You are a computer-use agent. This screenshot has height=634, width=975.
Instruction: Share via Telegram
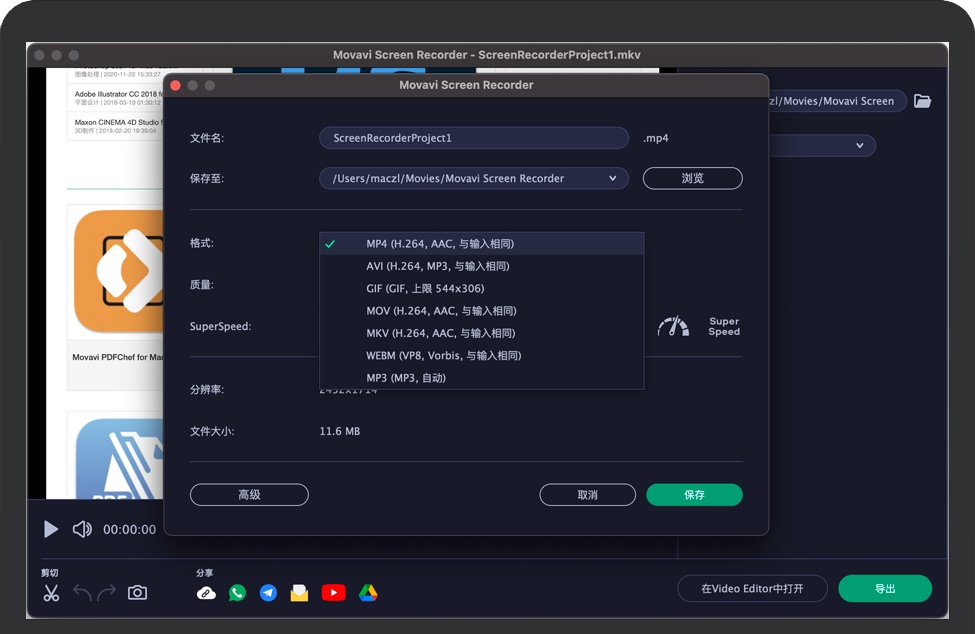pyautogui.click(x=268, y=592)
